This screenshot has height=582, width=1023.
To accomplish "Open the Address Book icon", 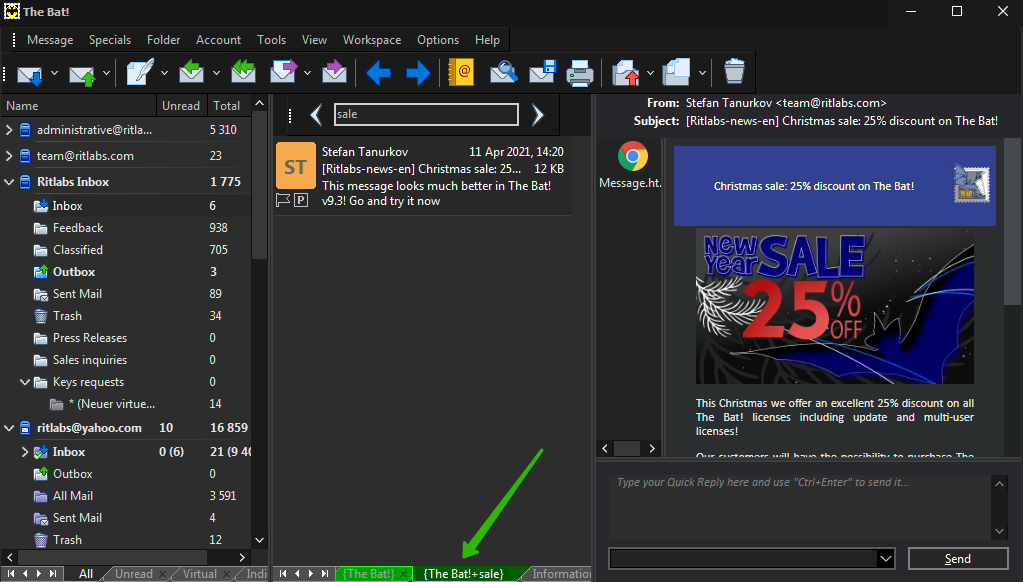I will (461, 72).
